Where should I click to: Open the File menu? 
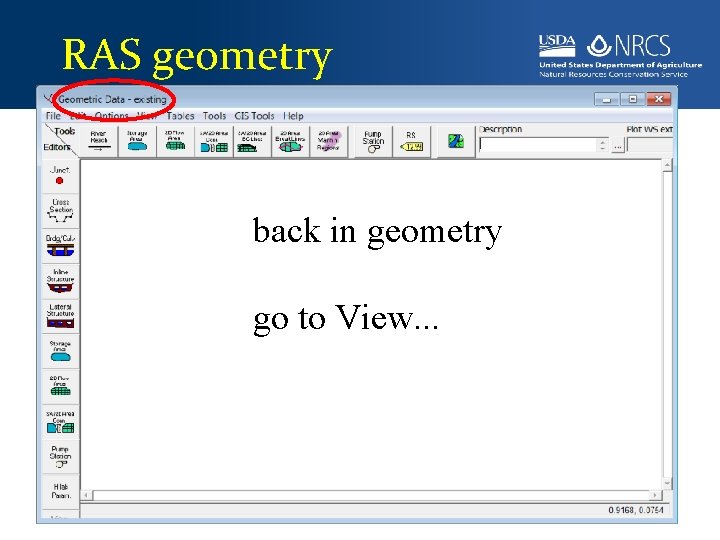53,116
